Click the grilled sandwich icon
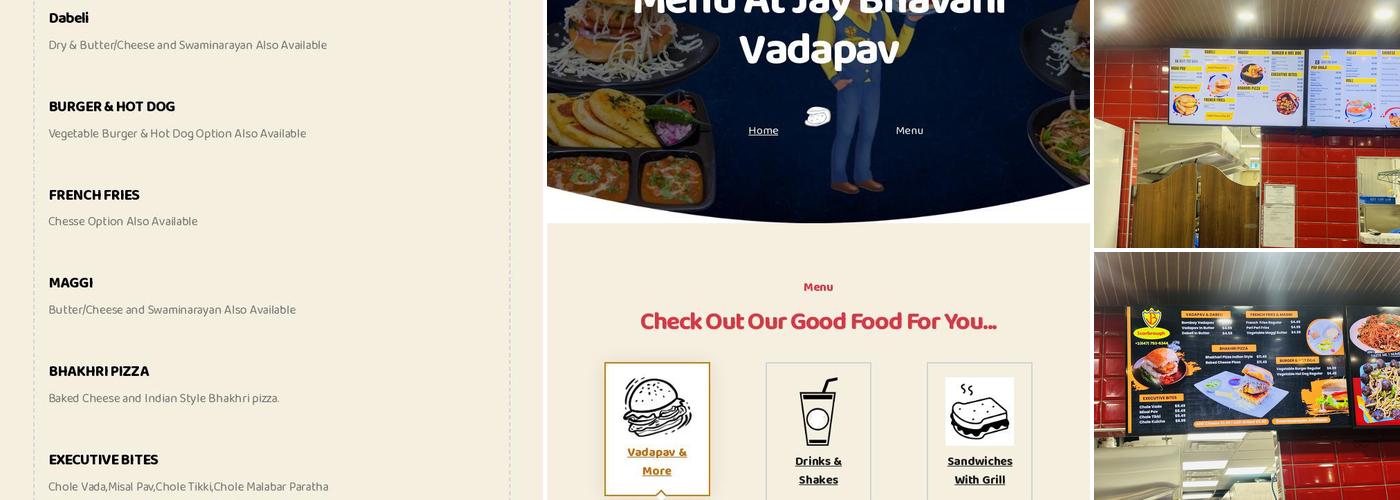This screenshot has width=1400, height=500. (x=979, y=411)
